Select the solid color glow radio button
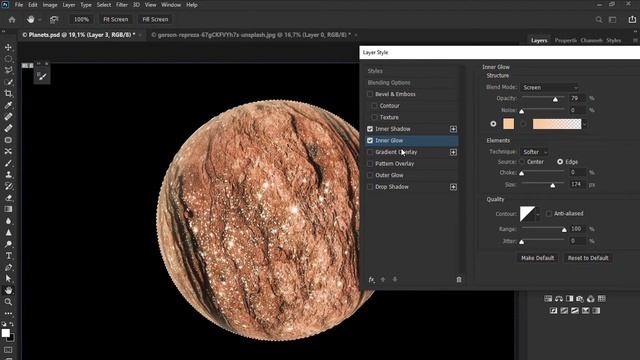 coord(493,124)
